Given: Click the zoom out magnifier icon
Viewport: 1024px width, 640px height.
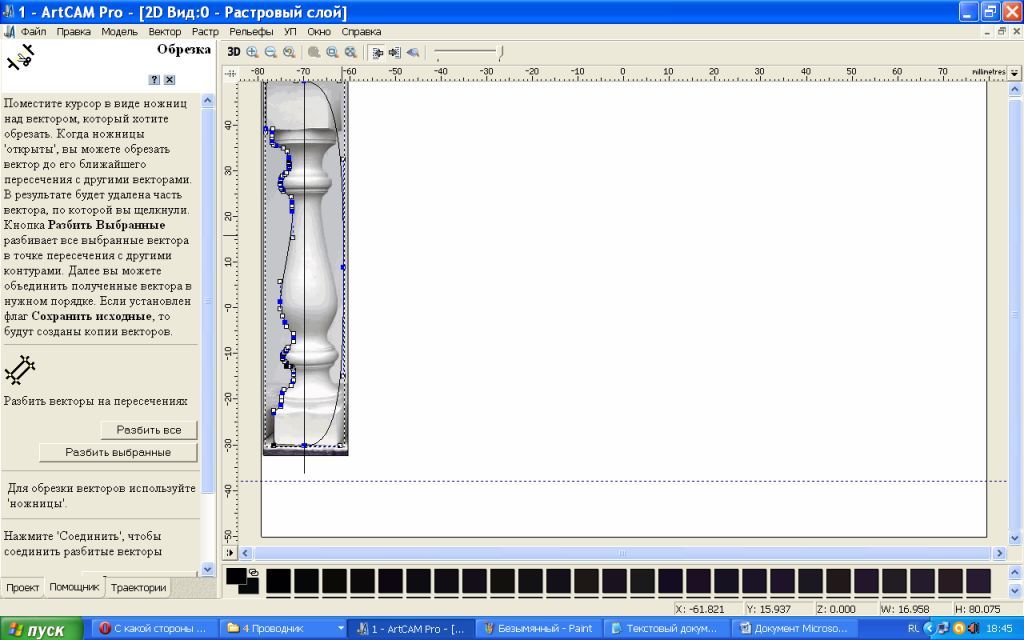Looking at the screenshot, I should [x=271, y=52].
